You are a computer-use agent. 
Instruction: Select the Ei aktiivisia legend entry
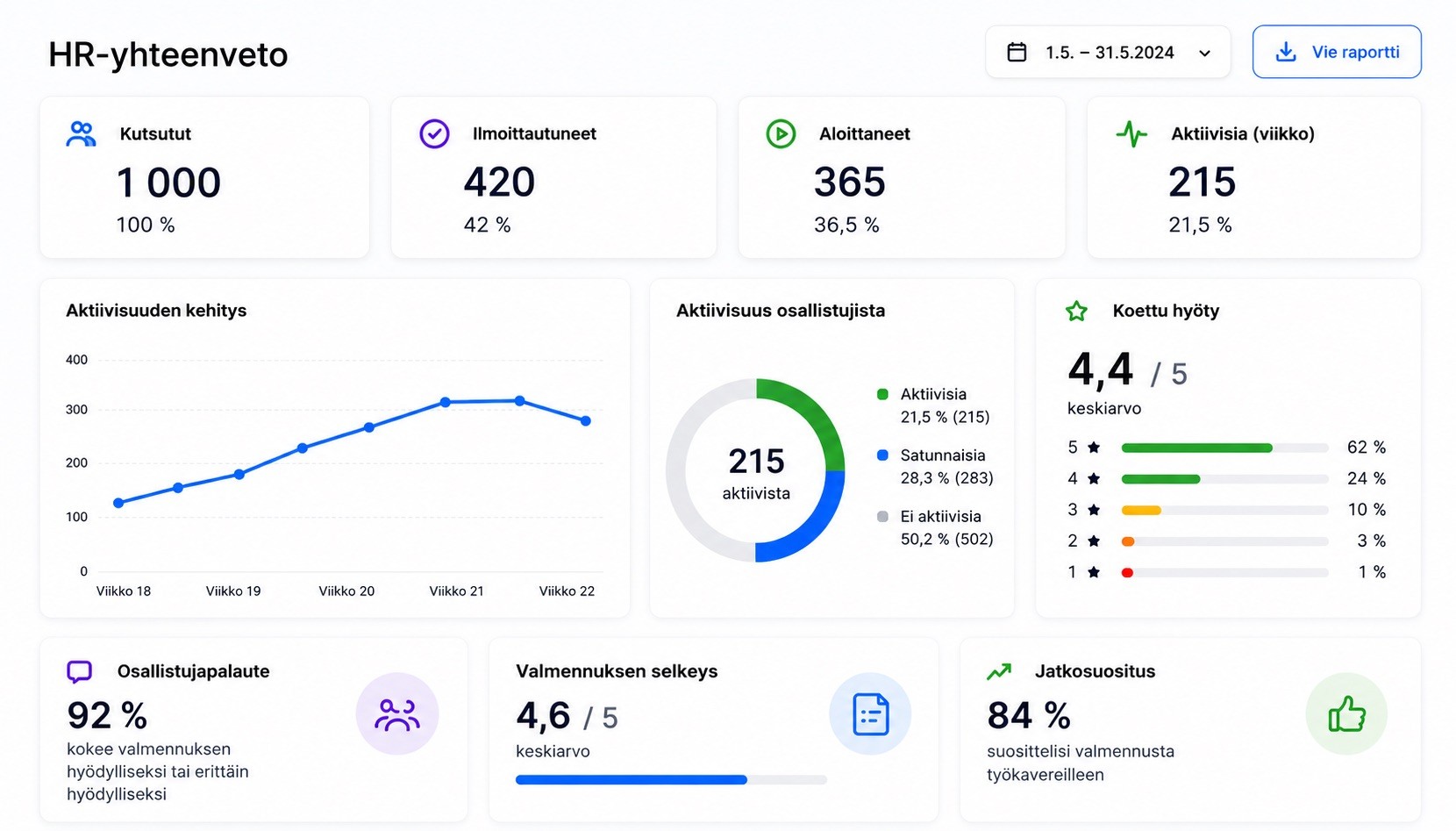(x=935, y=527)
